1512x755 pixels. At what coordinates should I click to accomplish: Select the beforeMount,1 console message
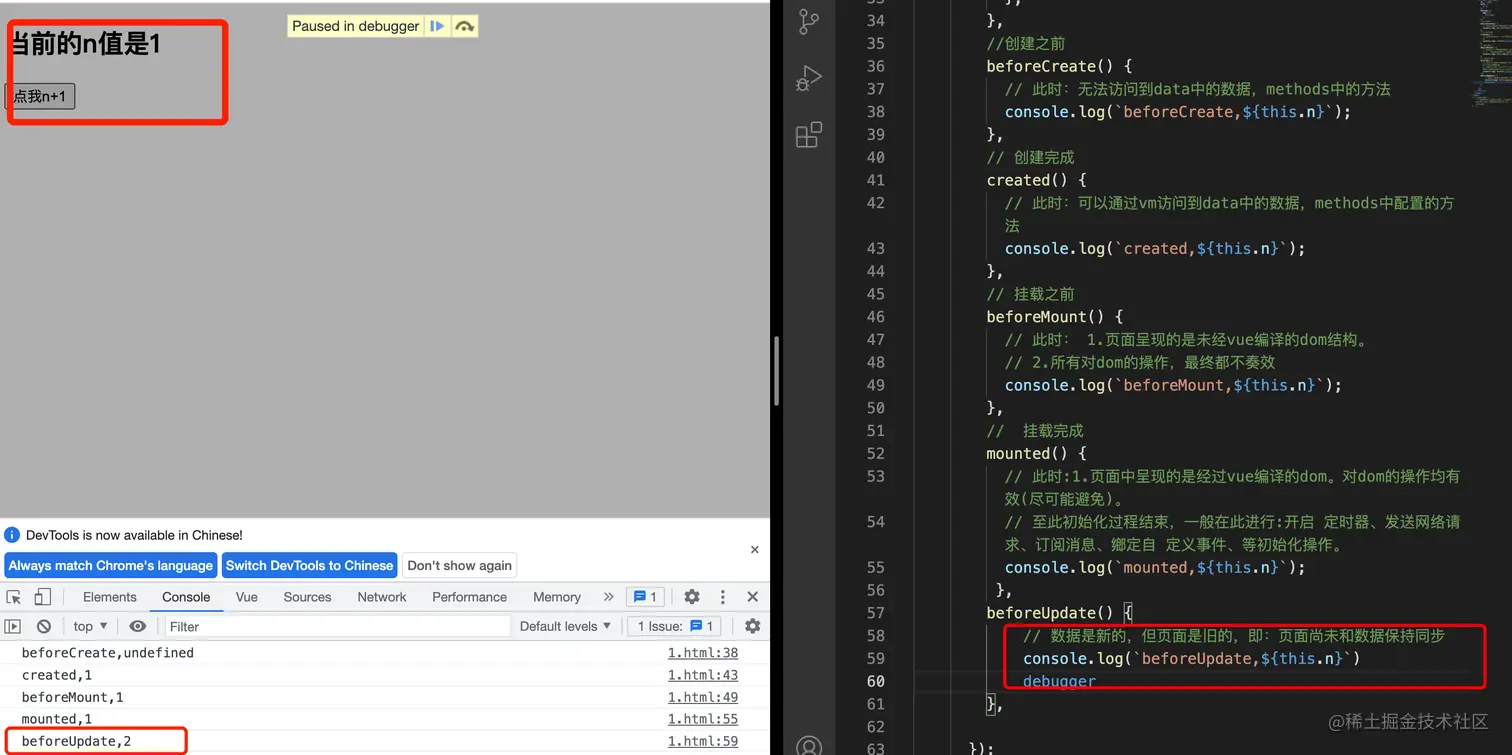[73, 697]
